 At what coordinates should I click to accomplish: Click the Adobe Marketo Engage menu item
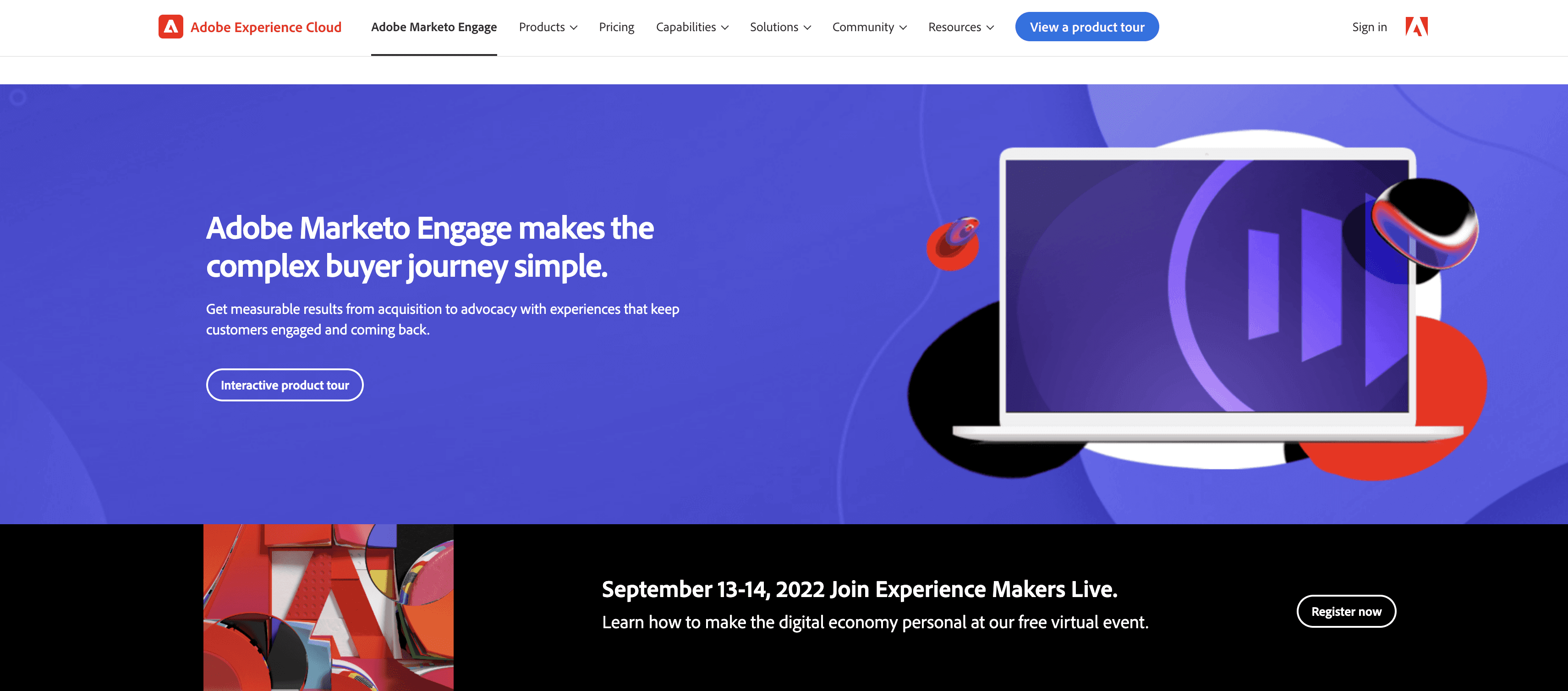(434, 27)
